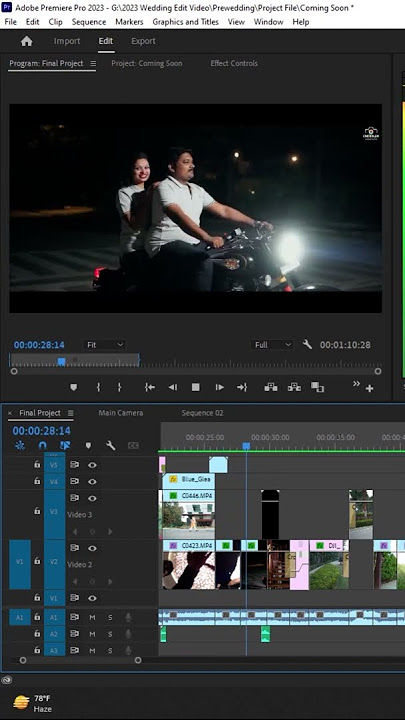
Task: Switch to Project: Coming Soon tab
Action: [146, 63]
